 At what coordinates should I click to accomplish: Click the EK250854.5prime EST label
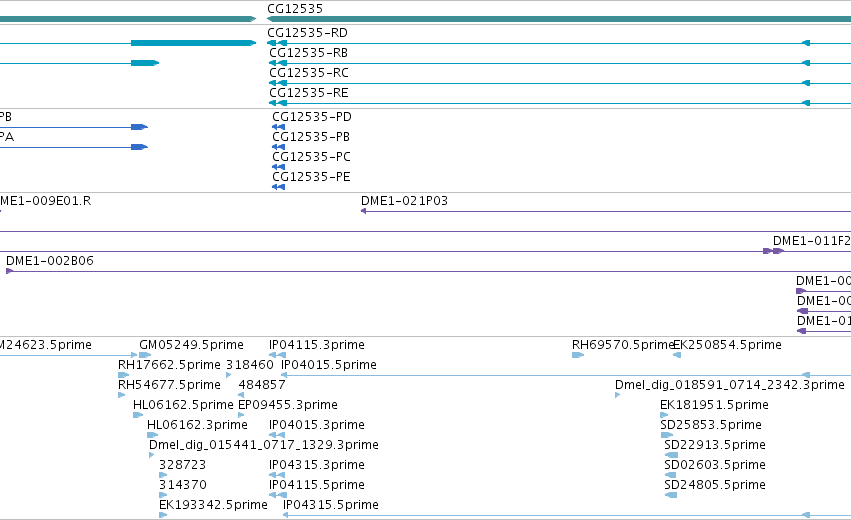727,345
